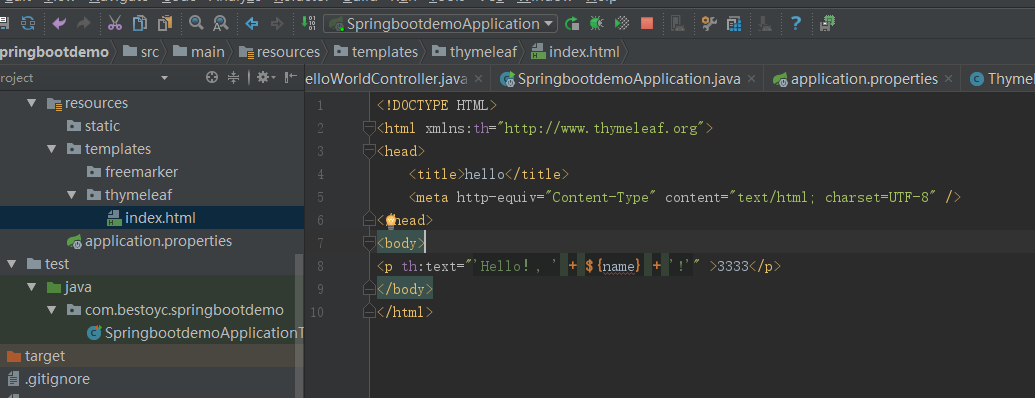Collapse the thymeleaf folder node
The width and height of the screenshot is (1035, 398).
(72, 195)
